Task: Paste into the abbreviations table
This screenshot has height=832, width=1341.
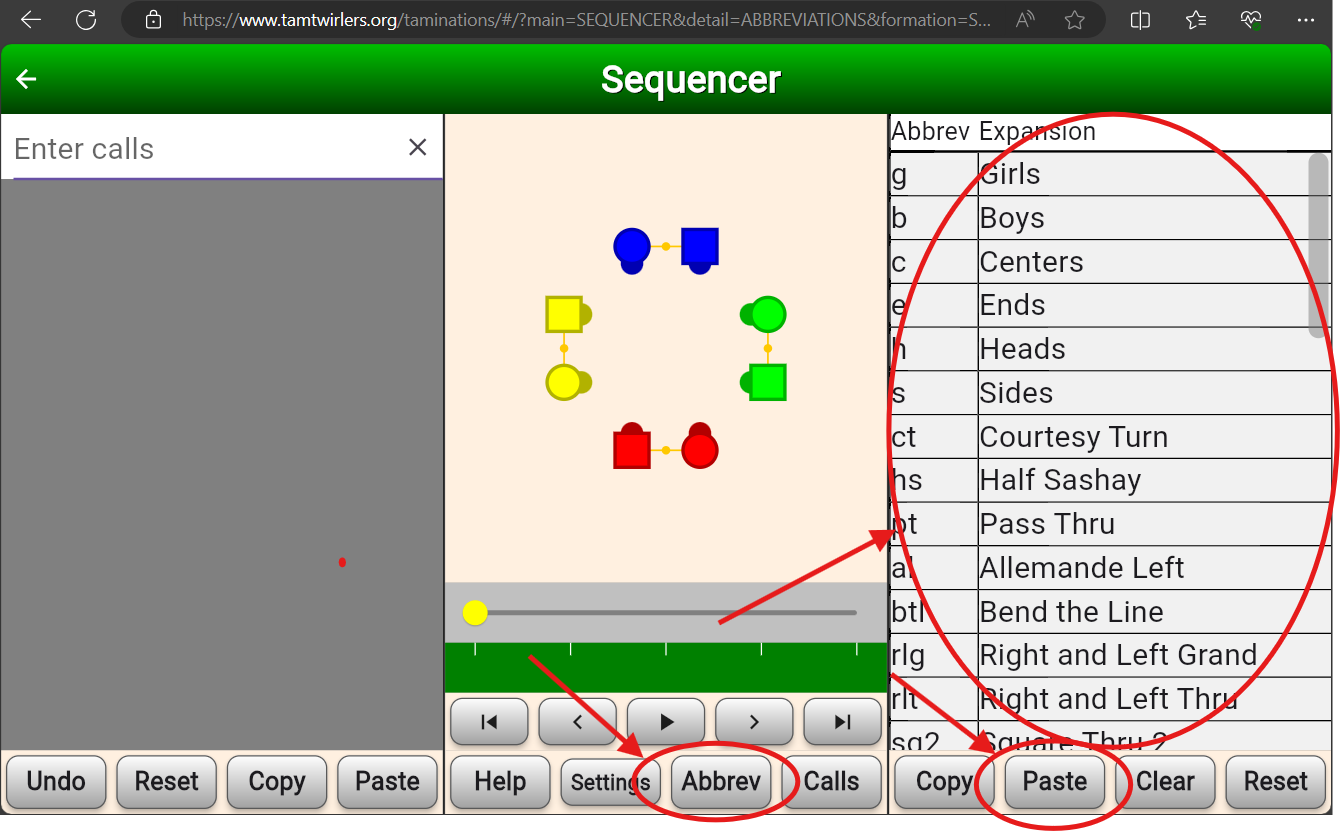Action: pyautogui.click(x=1055, y=781)
